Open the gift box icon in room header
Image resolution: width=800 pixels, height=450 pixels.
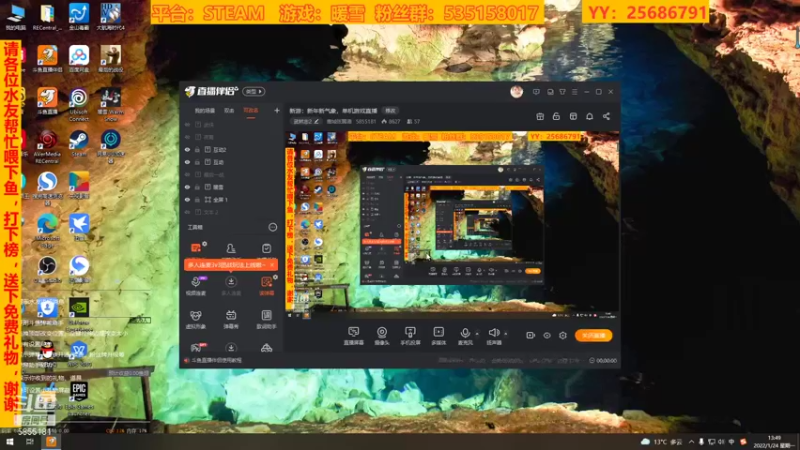[540, 116]
